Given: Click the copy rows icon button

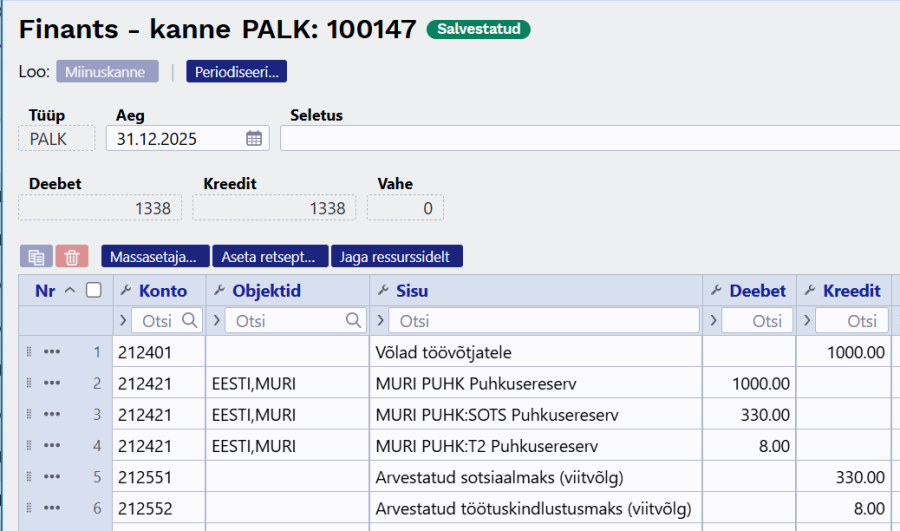Looking at the screenshot, I should [36, 257].
